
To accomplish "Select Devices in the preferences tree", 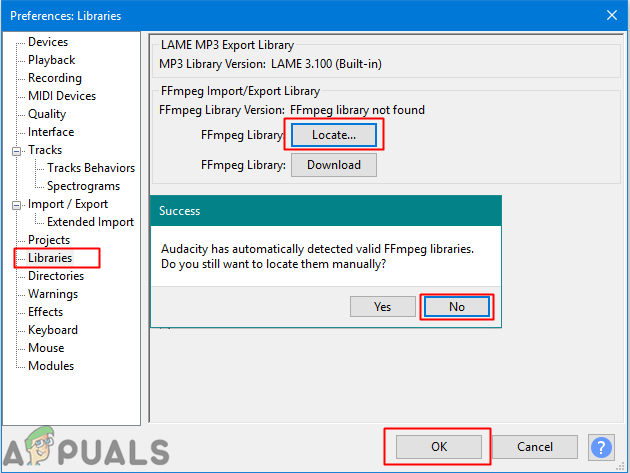I will 48,42.
